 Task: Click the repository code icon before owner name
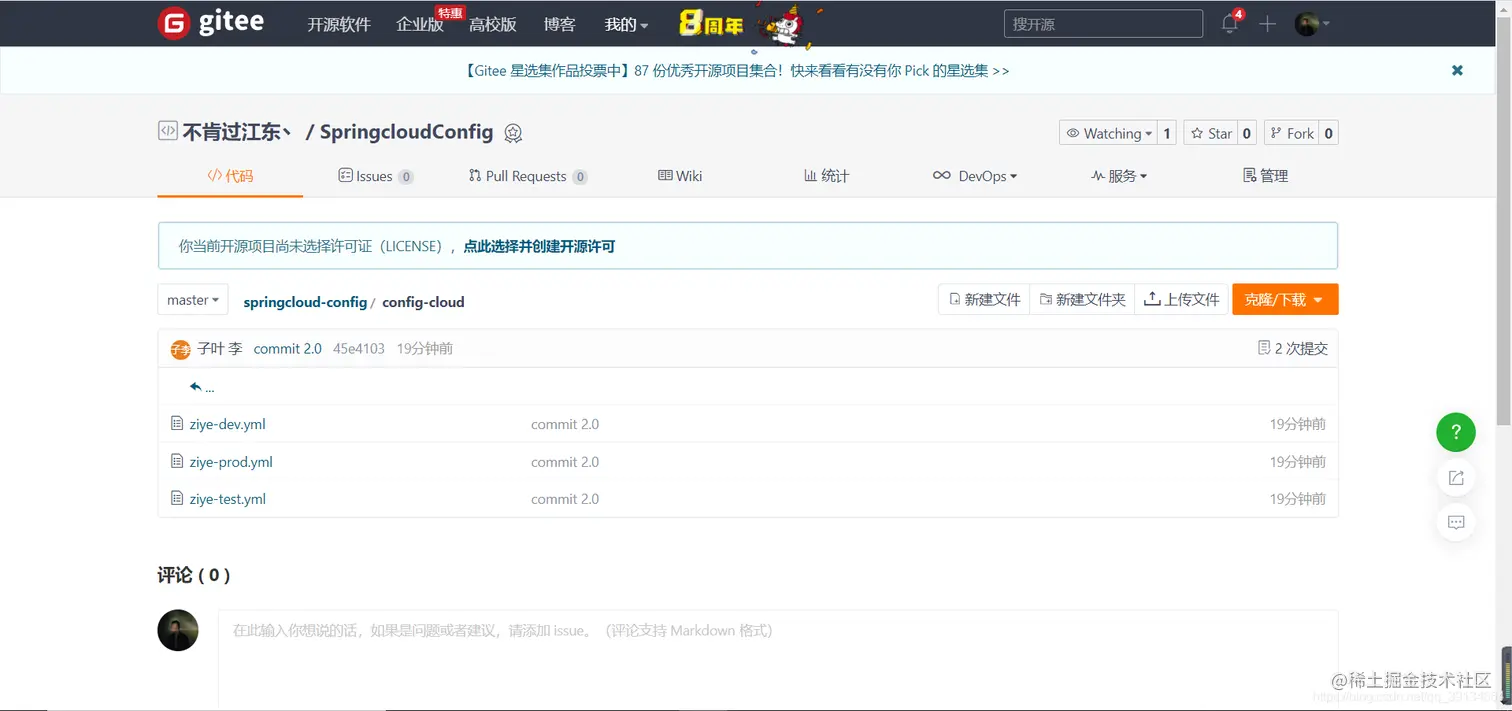(168, 131)
